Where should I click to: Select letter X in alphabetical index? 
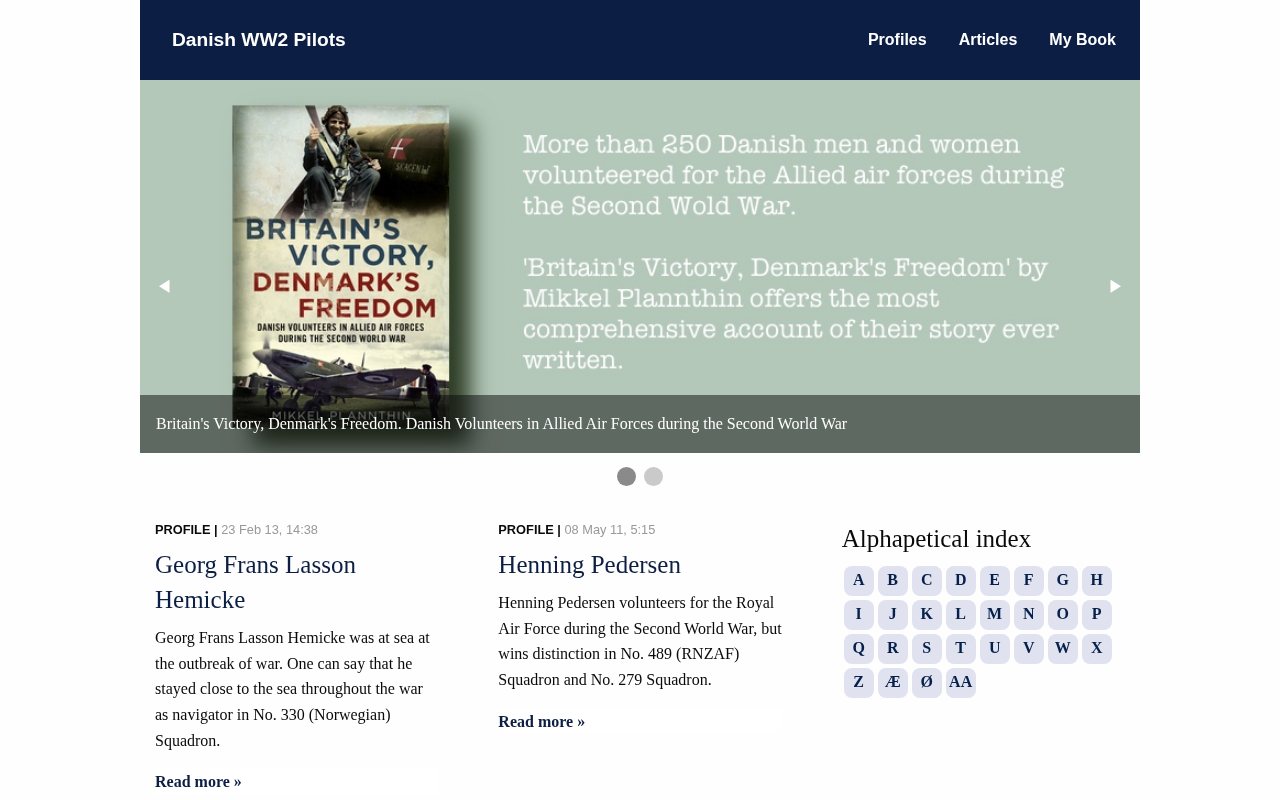pos(1097,649)
